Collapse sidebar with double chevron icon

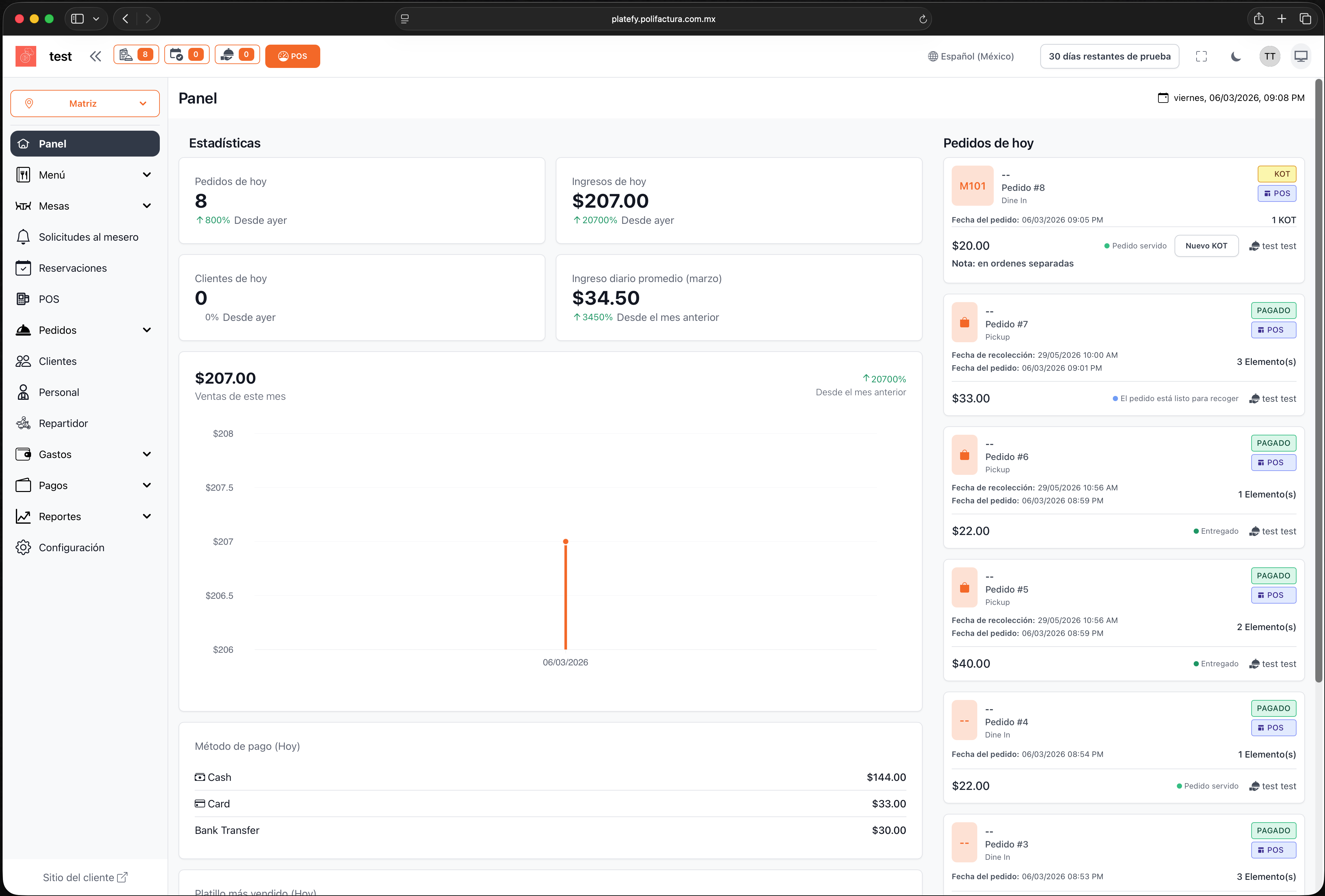[95, 56]
